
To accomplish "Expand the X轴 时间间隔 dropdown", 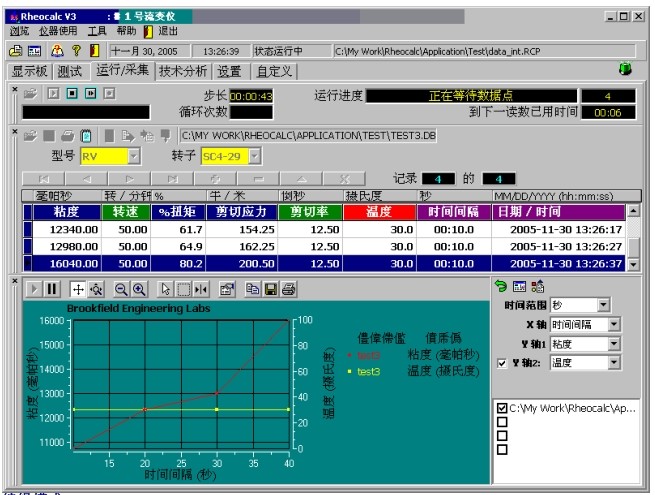I will [x=613, y=325].
